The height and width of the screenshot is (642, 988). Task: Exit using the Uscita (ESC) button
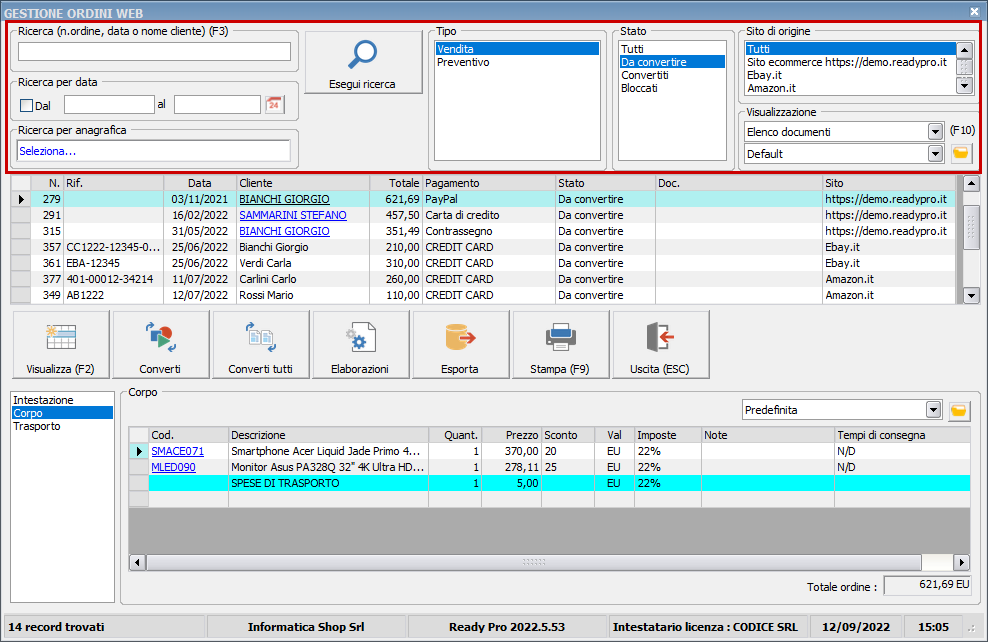tap(660, 345)
